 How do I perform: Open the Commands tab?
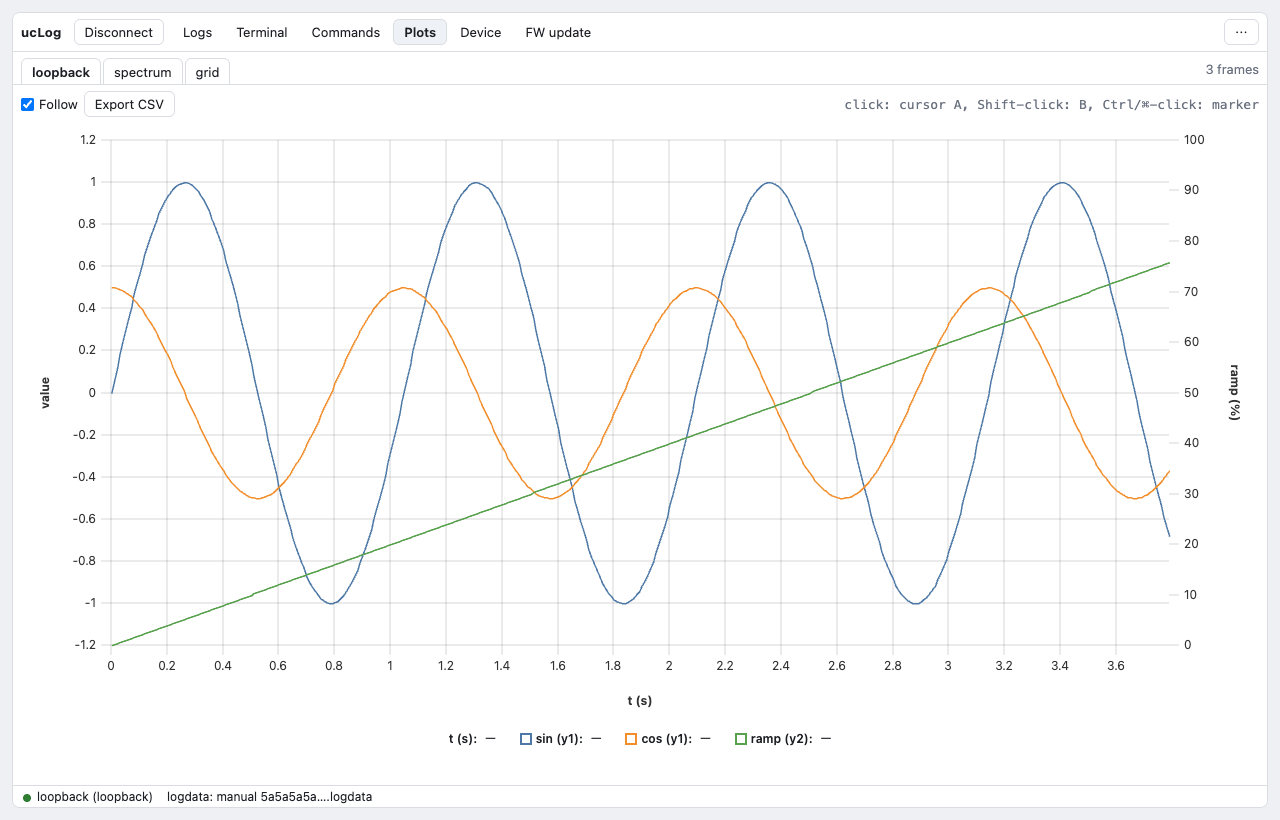click(346, 32)
